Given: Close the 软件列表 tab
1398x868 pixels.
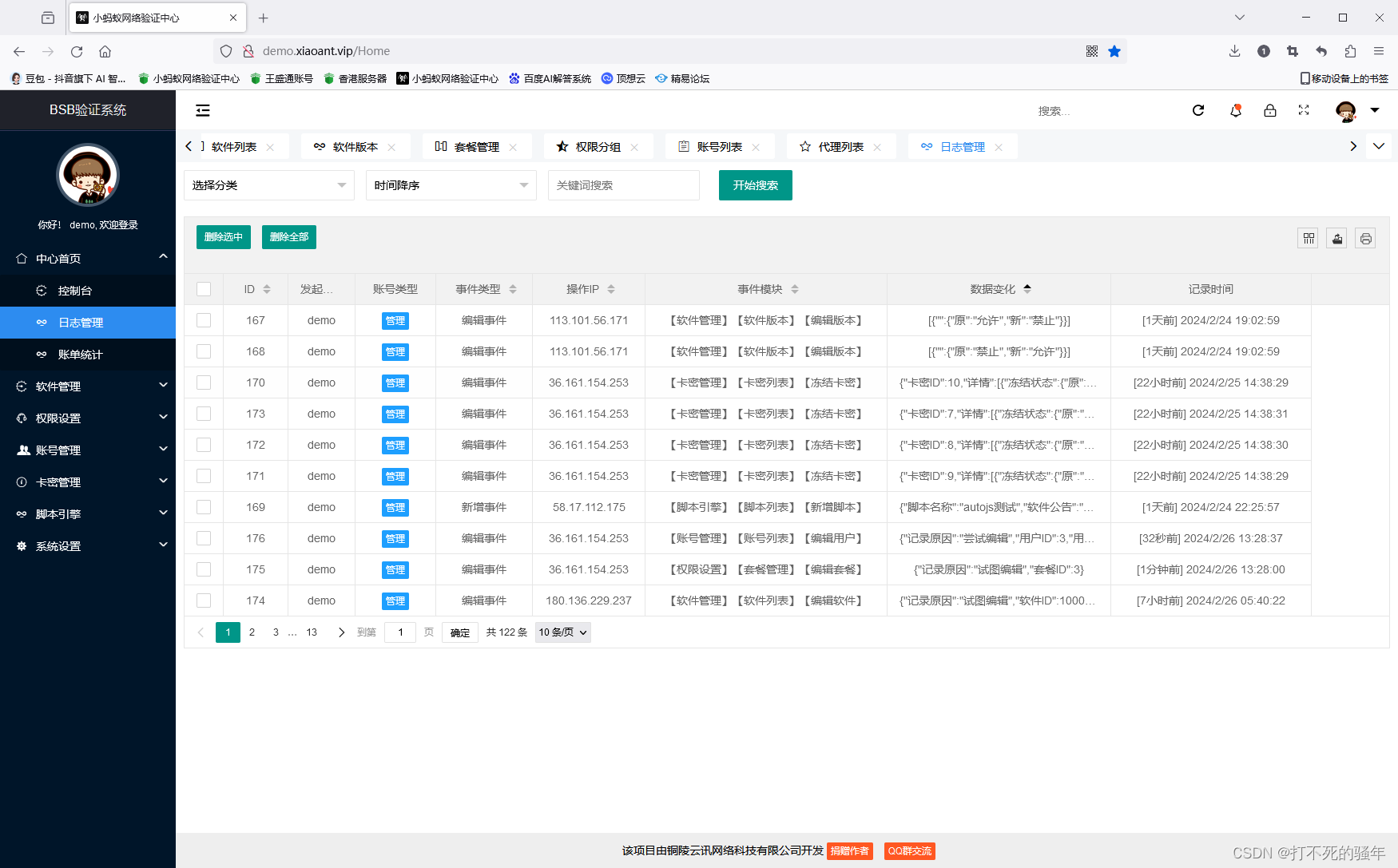Looking at the screenshot, I should pos(270,147).
